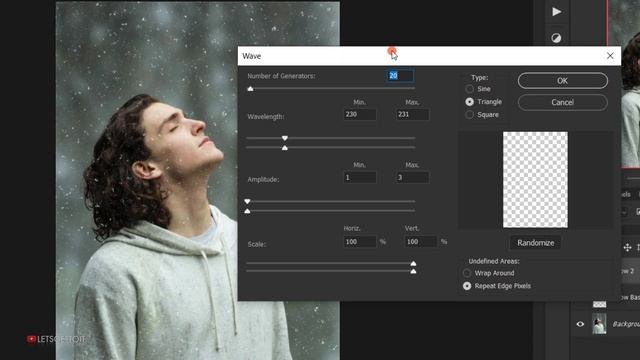Click the horizontal Scale slider handle
This screenshot has height=360, width=640.
pos(413,263)
